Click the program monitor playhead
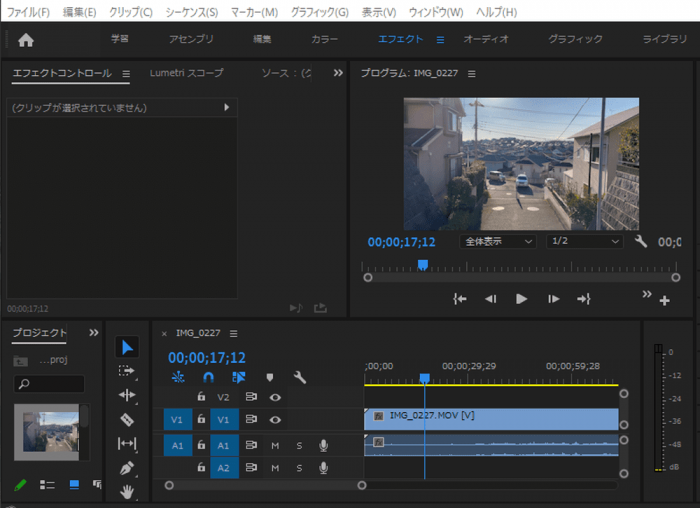Screen dimensions: 700x508 (422, 265)
